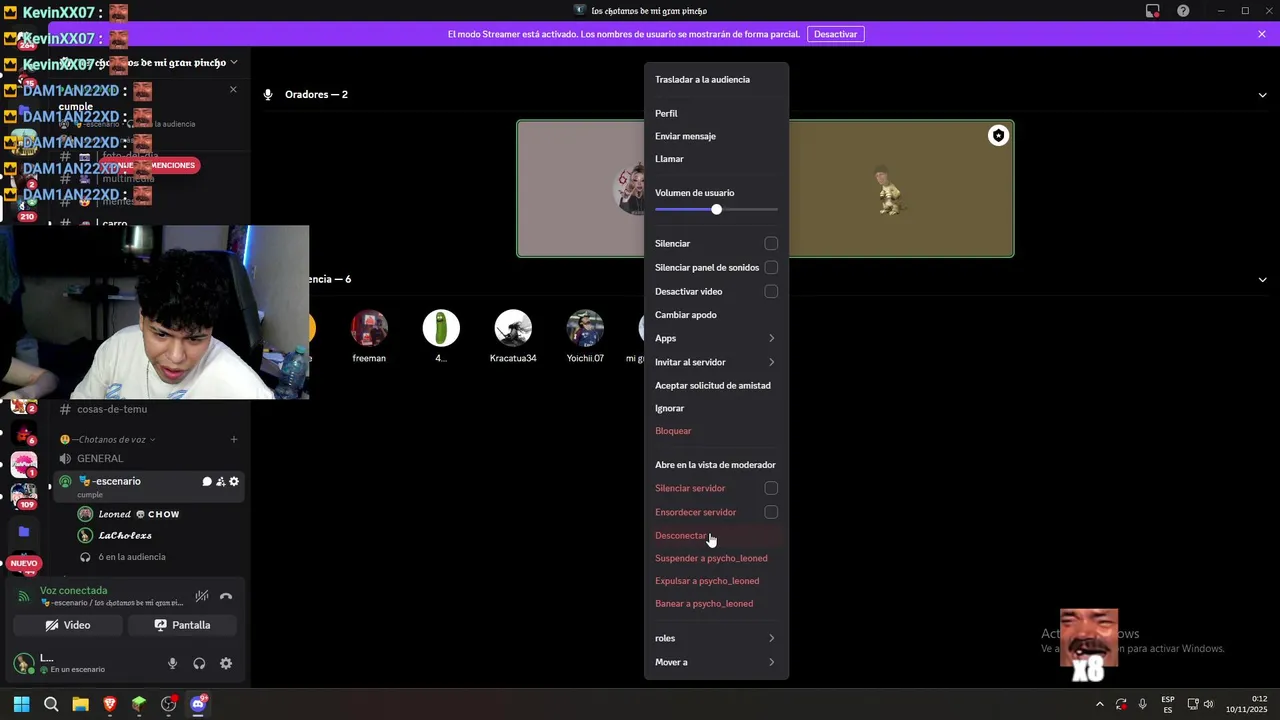Open Brave browser from taskbar
Image resolution: width=1280 pixels, height=720 pixels.
click(110, 704)
